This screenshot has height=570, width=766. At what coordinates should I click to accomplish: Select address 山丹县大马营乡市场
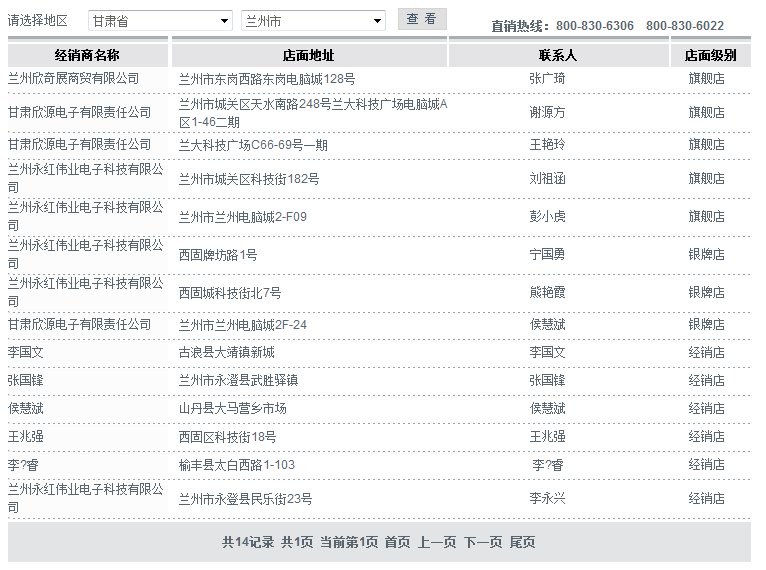coord(233,408)
